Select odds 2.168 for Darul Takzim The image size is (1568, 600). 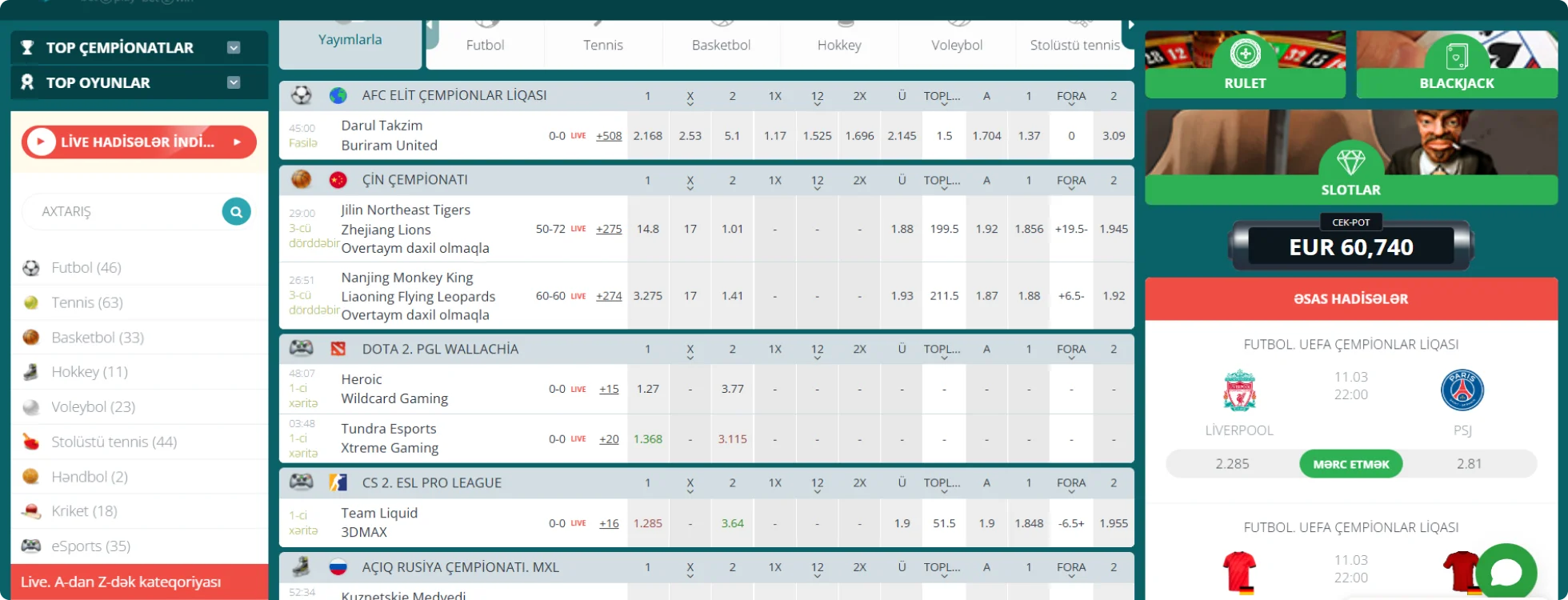coord(648,136)
